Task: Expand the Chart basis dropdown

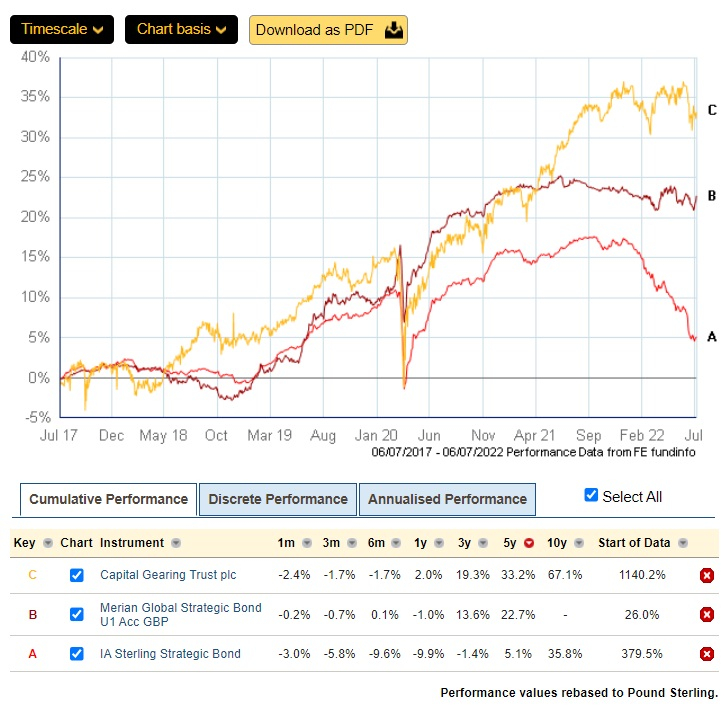Action: point(181,30)
